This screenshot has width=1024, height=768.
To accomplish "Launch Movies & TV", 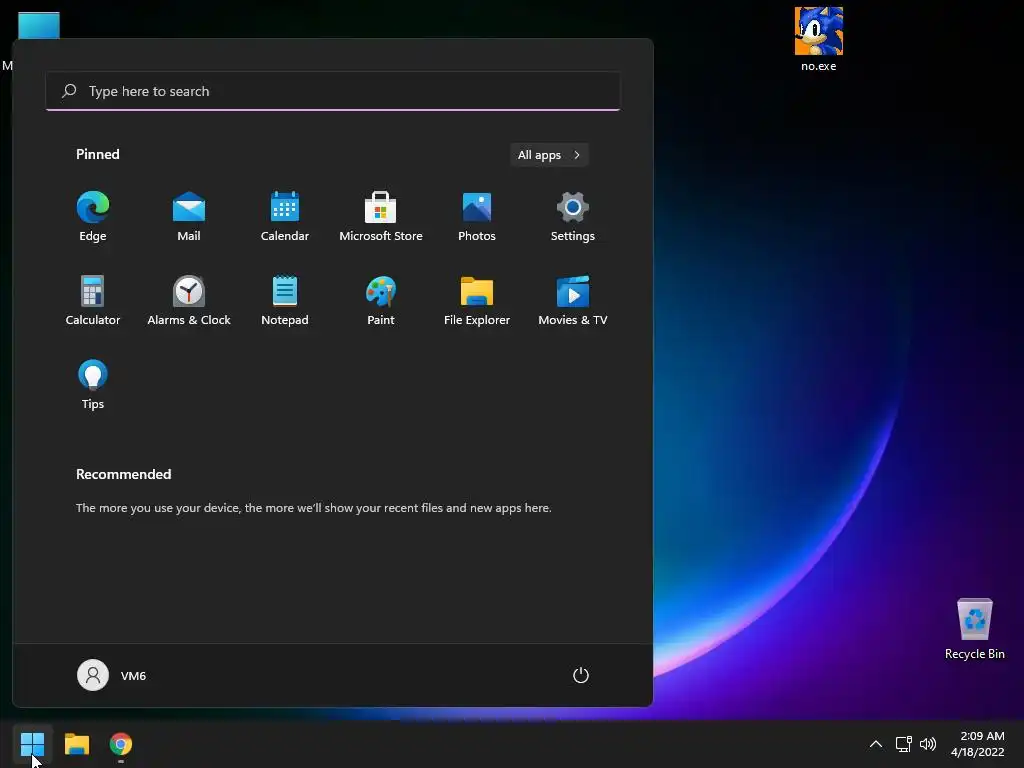I will (573, 301).
